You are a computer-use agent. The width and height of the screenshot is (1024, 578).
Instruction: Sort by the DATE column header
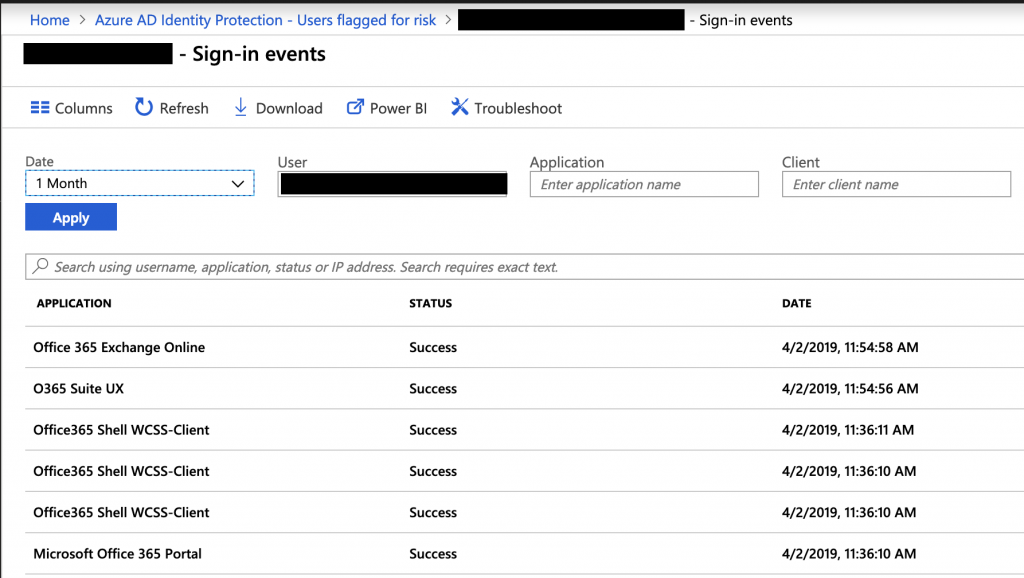click(797, 303)
